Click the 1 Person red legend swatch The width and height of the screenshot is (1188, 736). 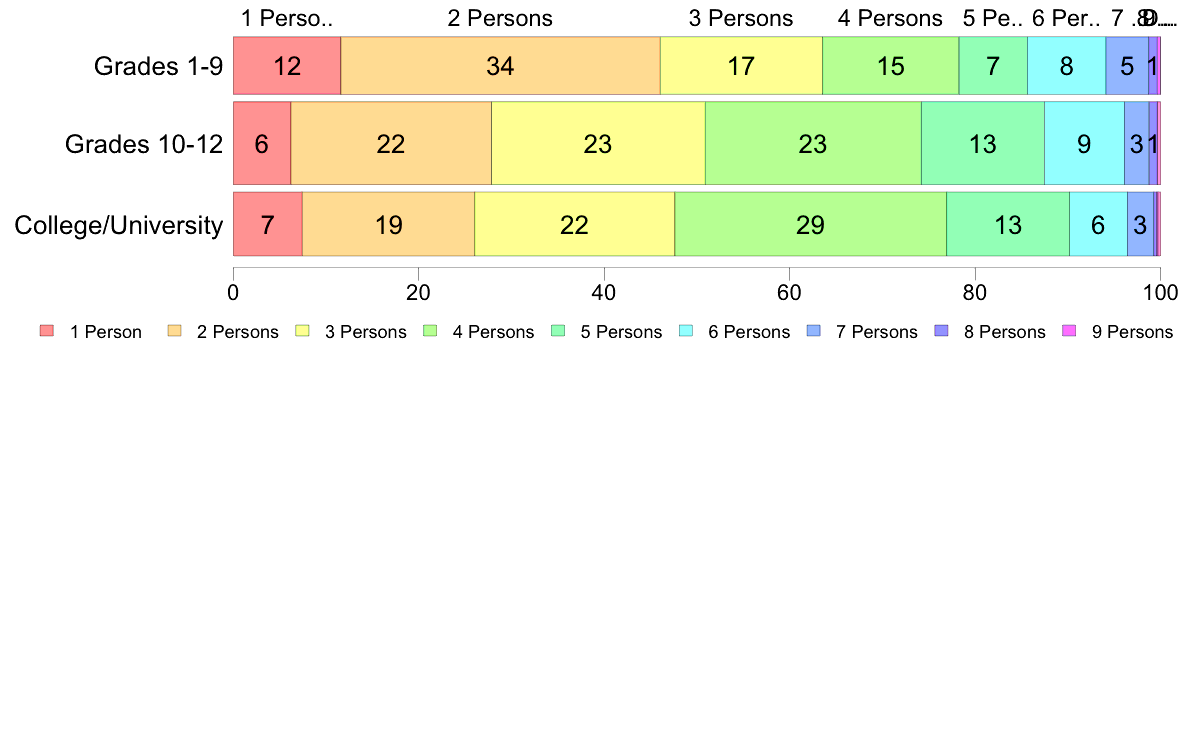(x=47, y=330)
